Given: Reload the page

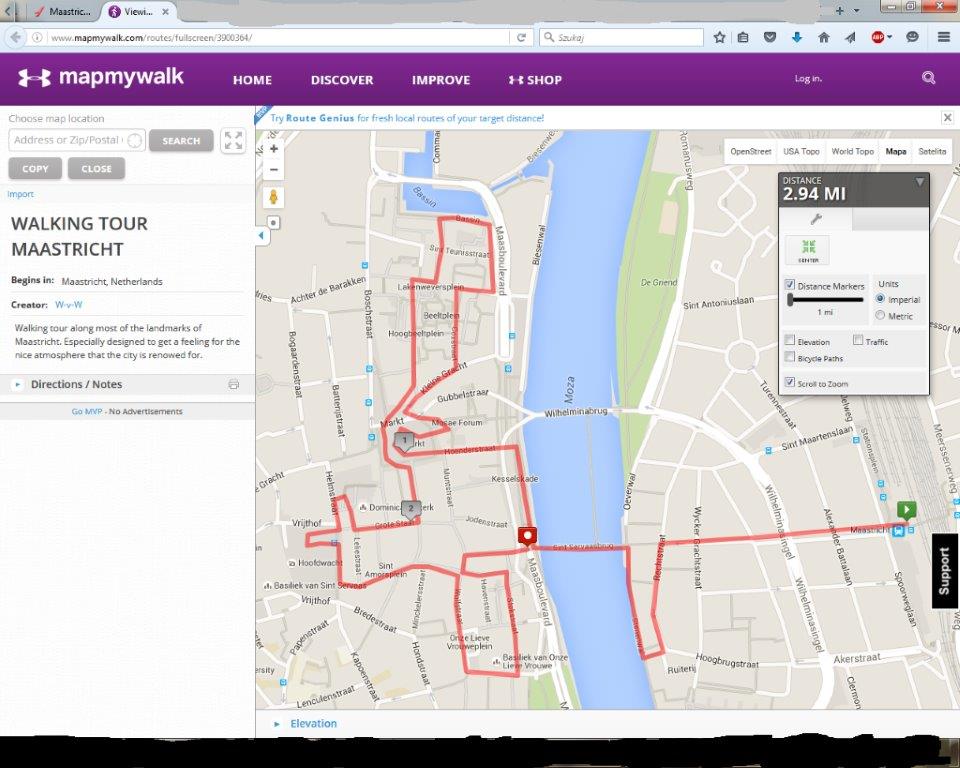Looking at the screenshot, I should [522, 37].
